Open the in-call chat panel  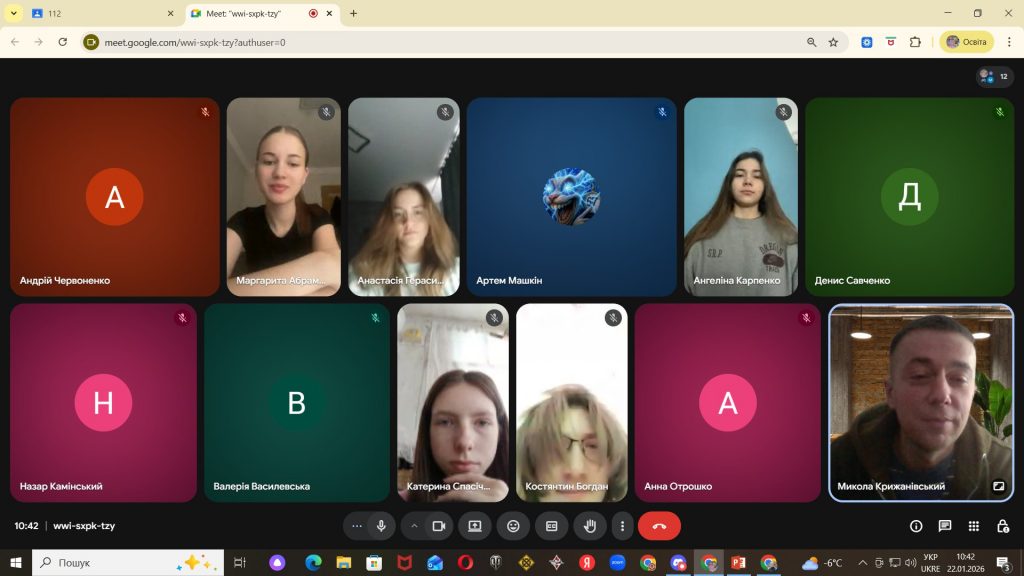click(x=944, y=526)
